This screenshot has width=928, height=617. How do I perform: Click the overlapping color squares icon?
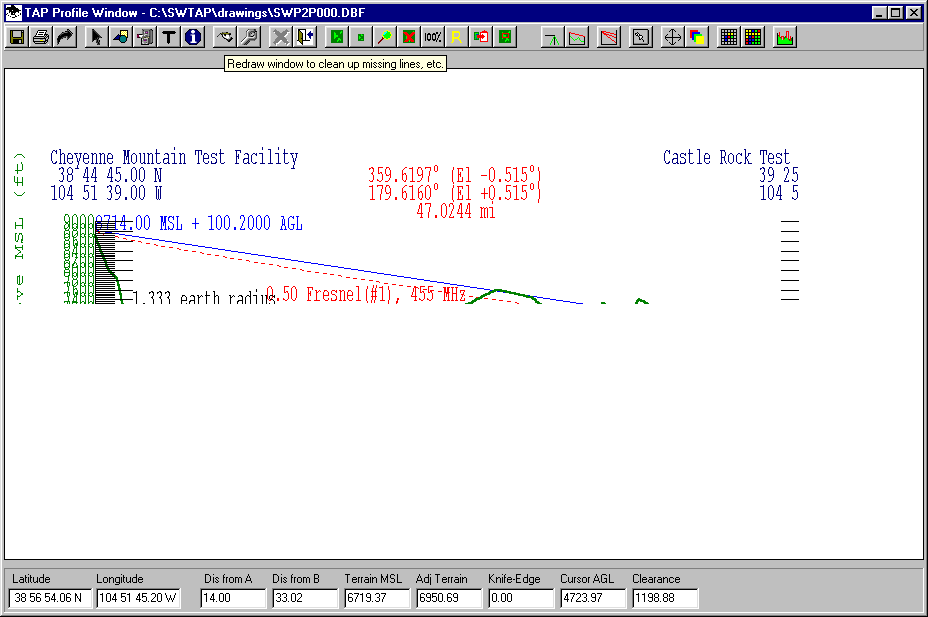coord(697,37)
